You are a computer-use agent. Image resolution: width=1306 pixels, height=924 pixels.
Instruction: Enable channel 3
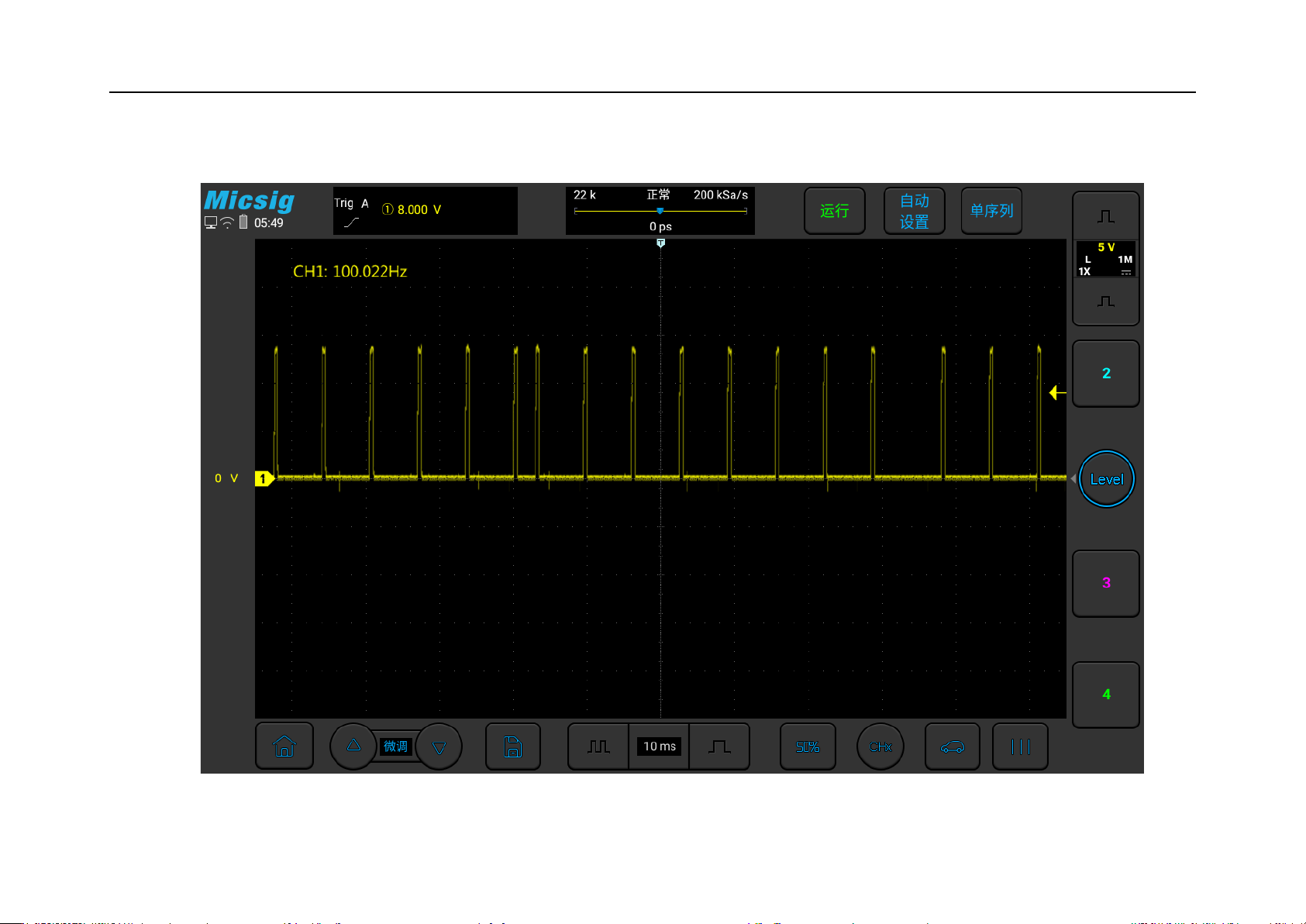click(1106, 583)
